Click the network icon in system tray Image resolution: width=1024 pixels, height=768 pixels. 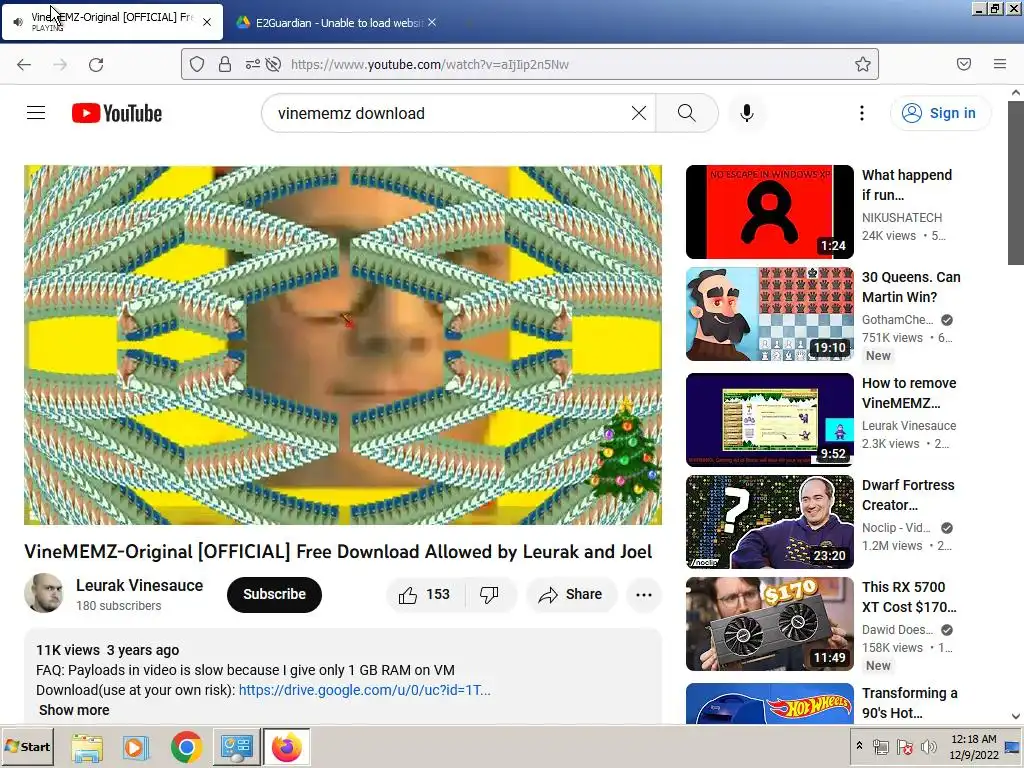(881, 746)
